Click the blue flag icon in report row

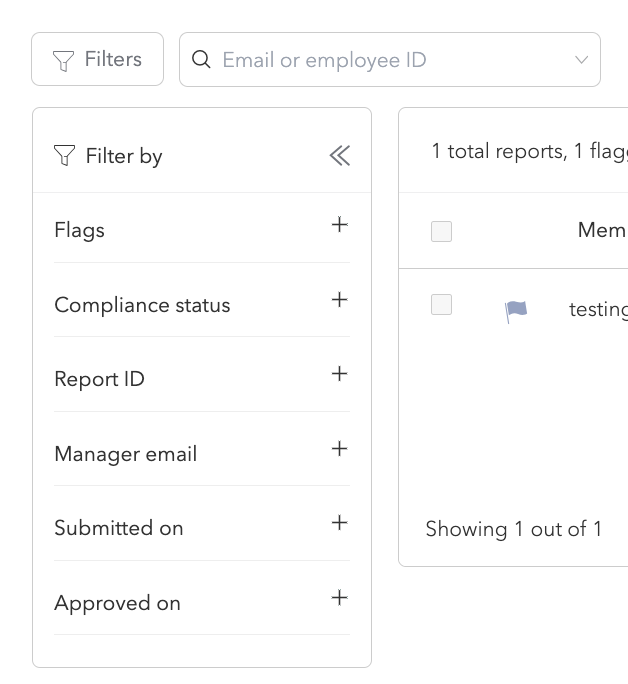click(x=516, y=312)
